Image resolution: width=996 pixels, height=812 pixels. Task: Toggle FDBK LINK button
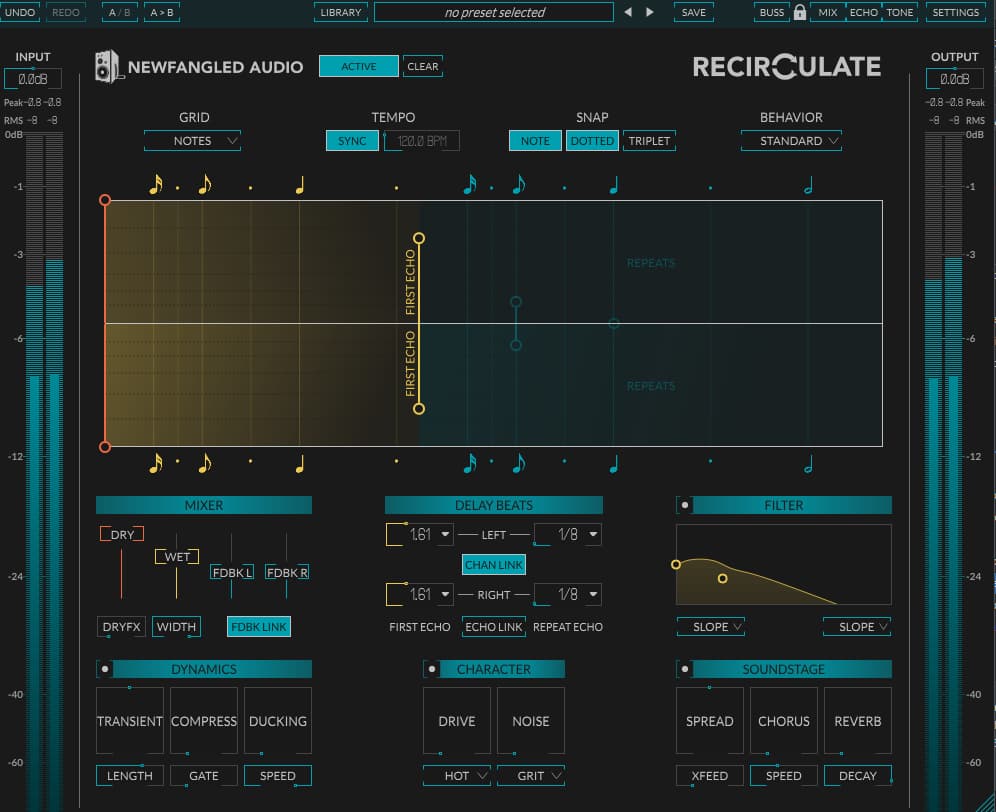[x=259, y=626]
